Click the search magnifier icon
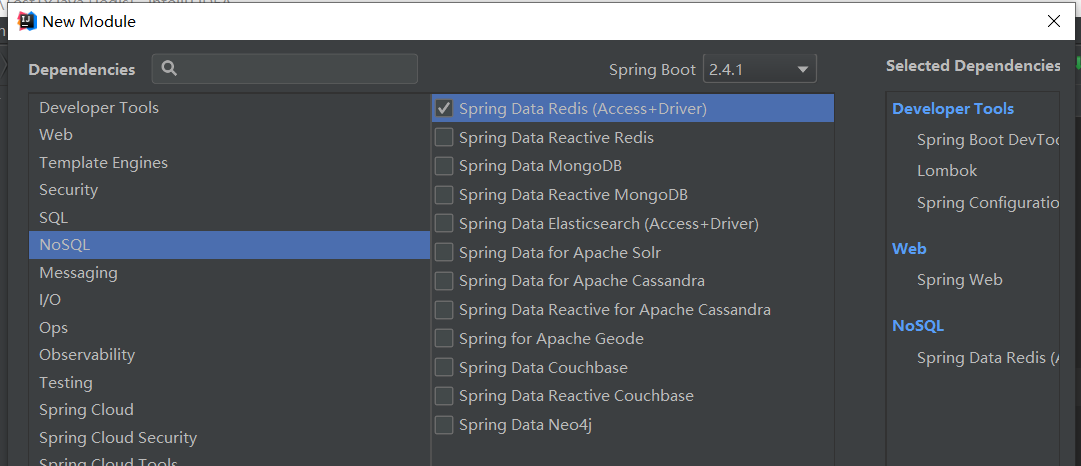 pyautogui.click(x=170, y=69)
